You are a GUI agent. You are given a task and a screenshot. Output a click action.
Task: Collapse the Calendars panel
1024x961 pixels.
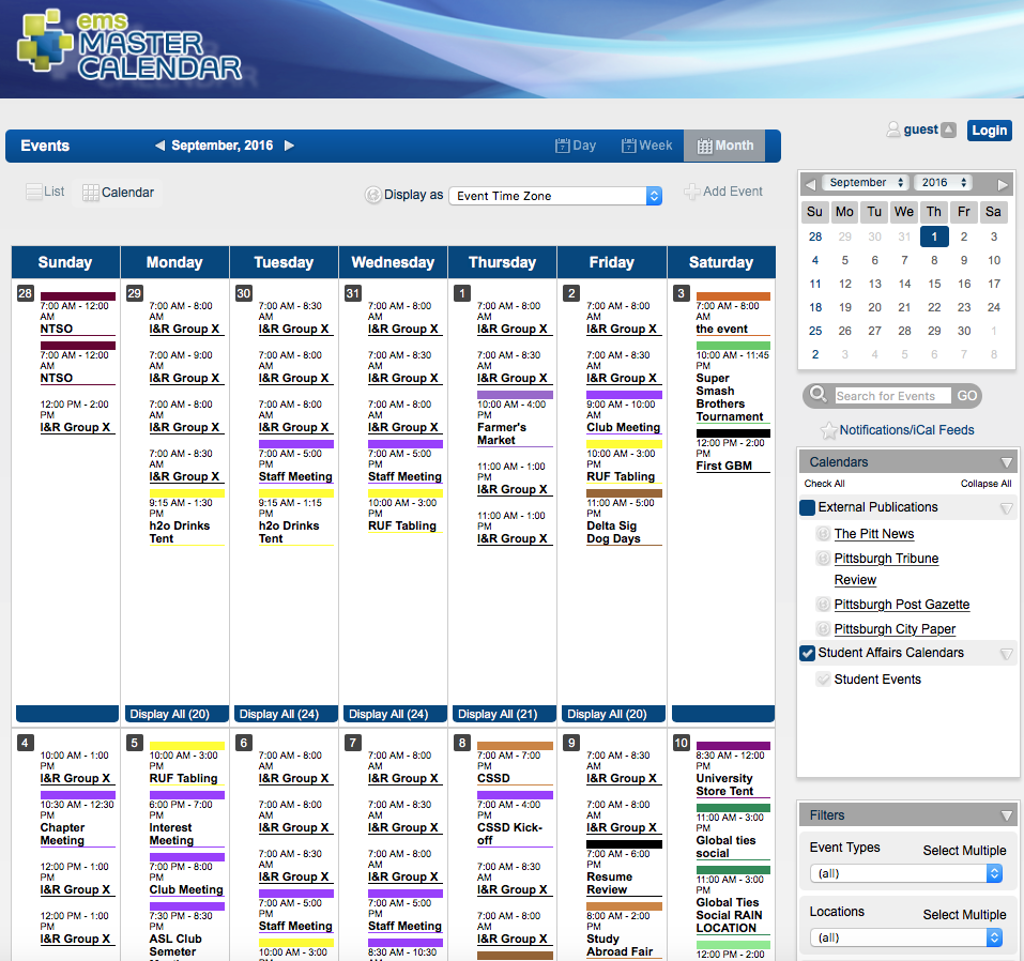point(1006,461)
